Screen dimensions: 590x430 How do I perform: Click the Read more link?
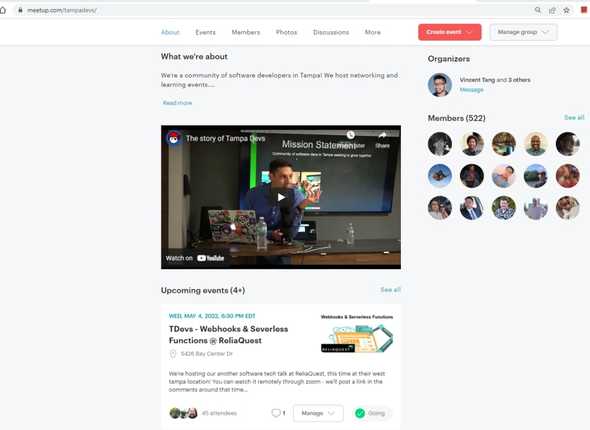[177, 103]
